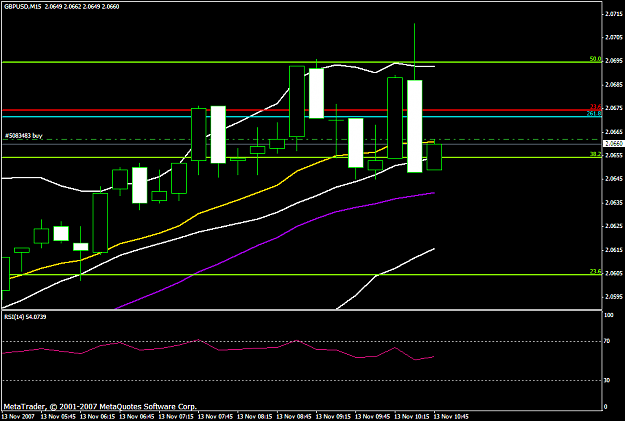625x421 pixels.
Task: Click the 2.0635 price scale label
Action: click(x=613, y=203)
